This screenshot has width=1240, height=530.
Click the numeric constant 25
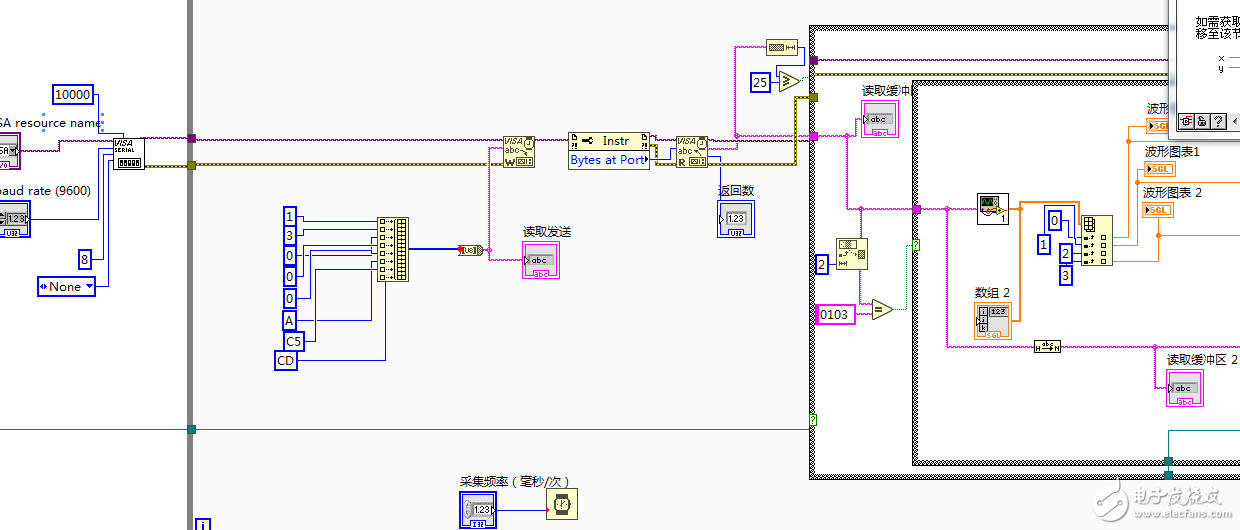pyautogui.click(x=760, y=83)
